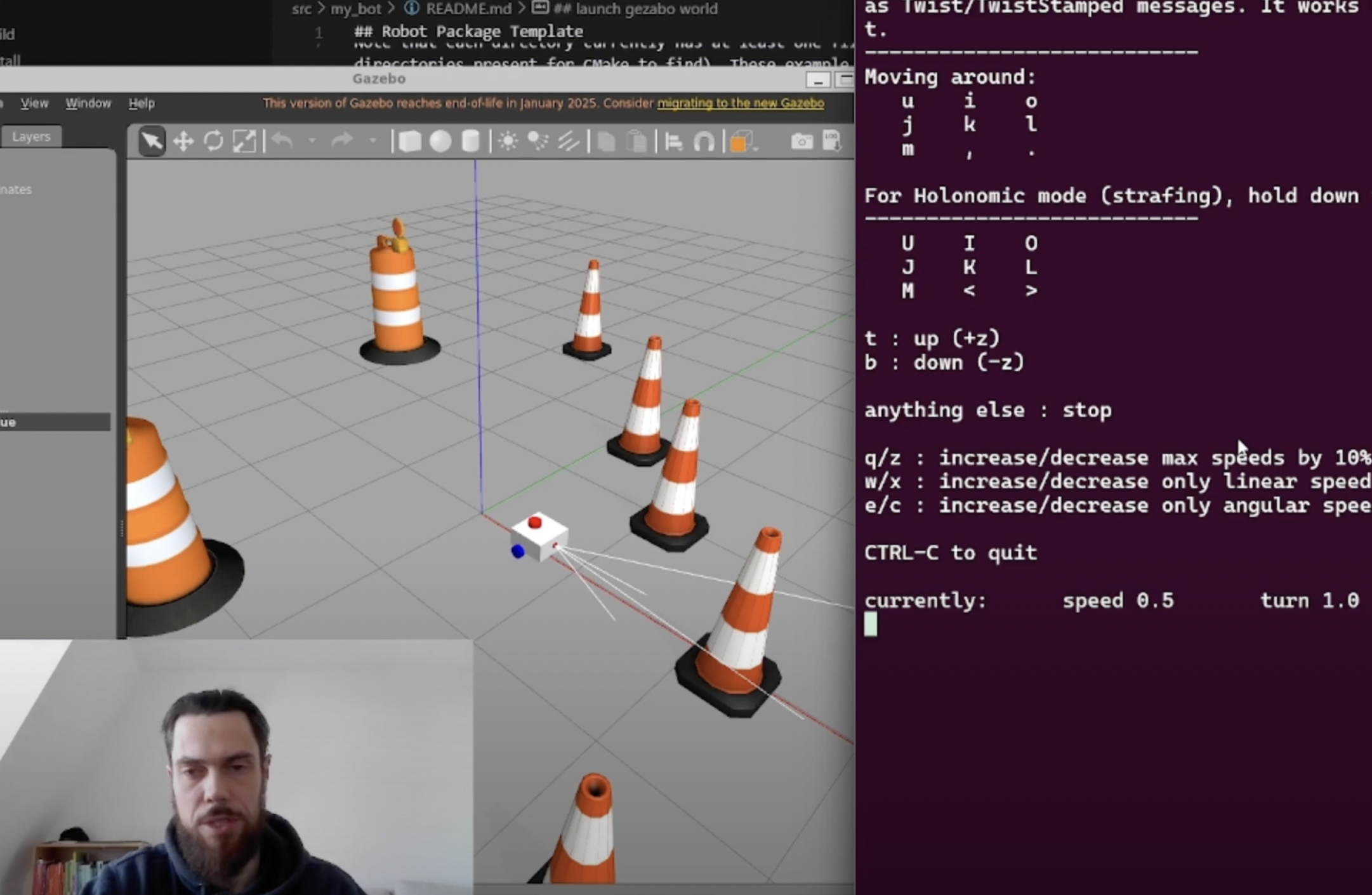Select the arrow selection mode tool
Screen dimensions: 1372x895
click(x=152, y=141)
